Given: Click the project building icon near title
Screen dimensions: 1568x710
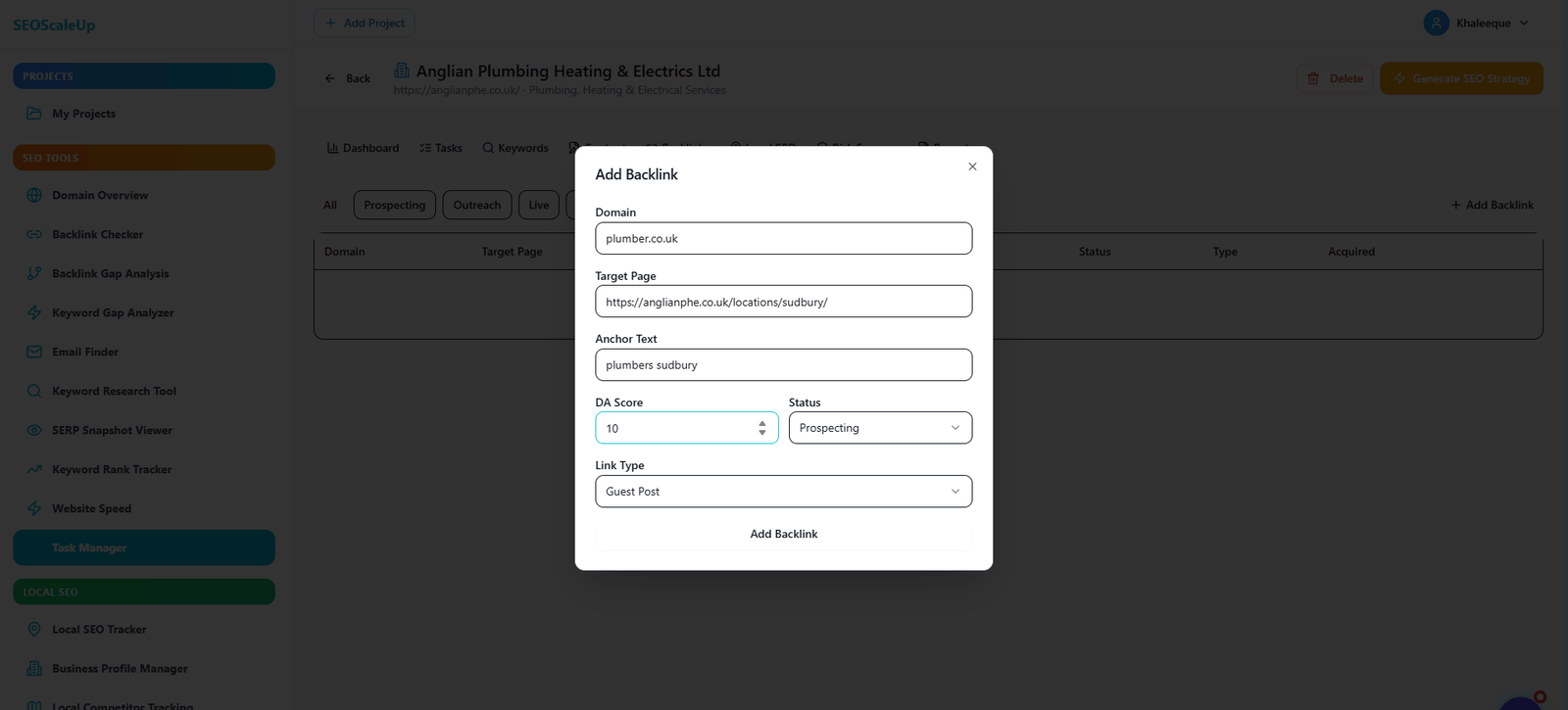Looking at the screenshot, I should coord(402,70).
